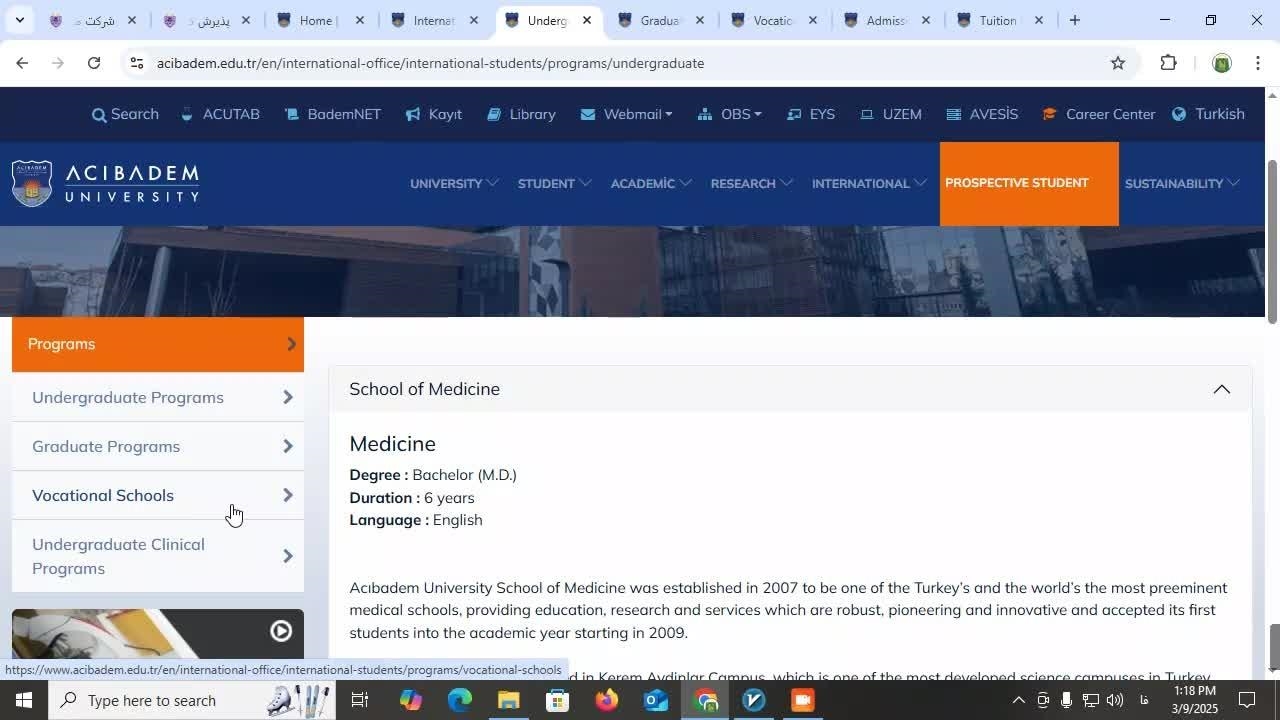Viewport: 1280px width, 720px height.
Task: Expand the INTERNATIONAL navigation menu
Action: [868, 183]
